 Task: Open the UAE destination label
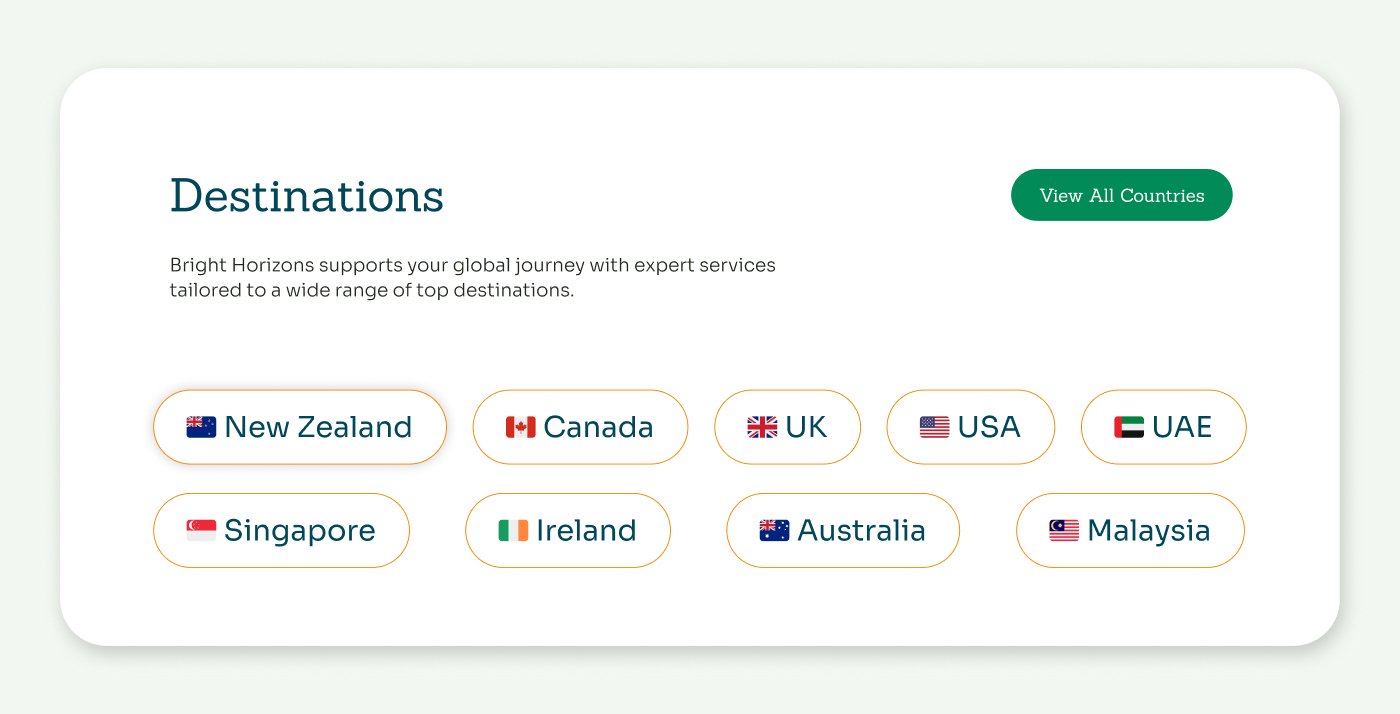click(x=1182, y=427)
